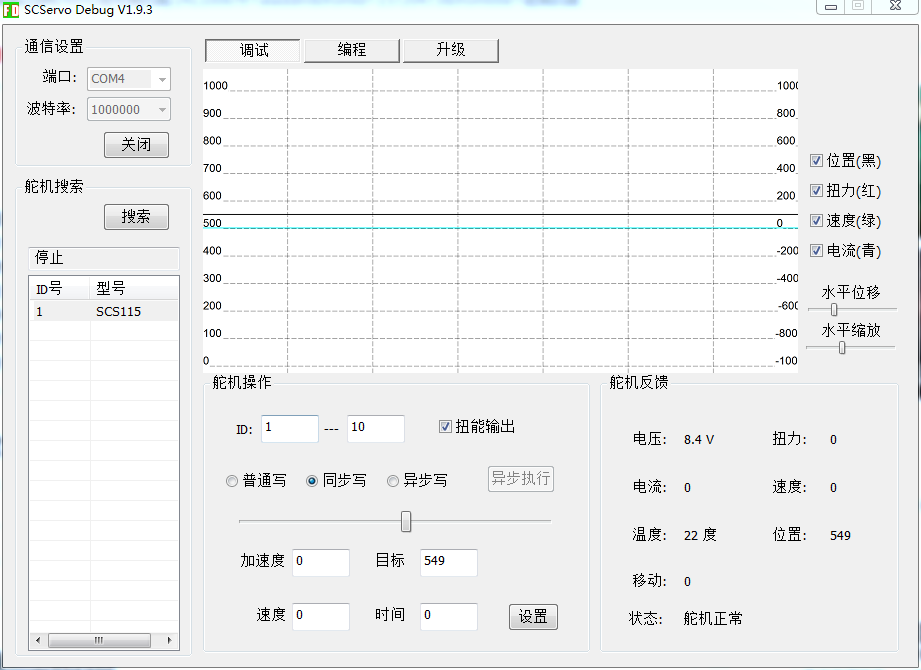Viewport: 921px width, 670px height.
Task: Click the 设置 set button
Action: tap(533, 617)
